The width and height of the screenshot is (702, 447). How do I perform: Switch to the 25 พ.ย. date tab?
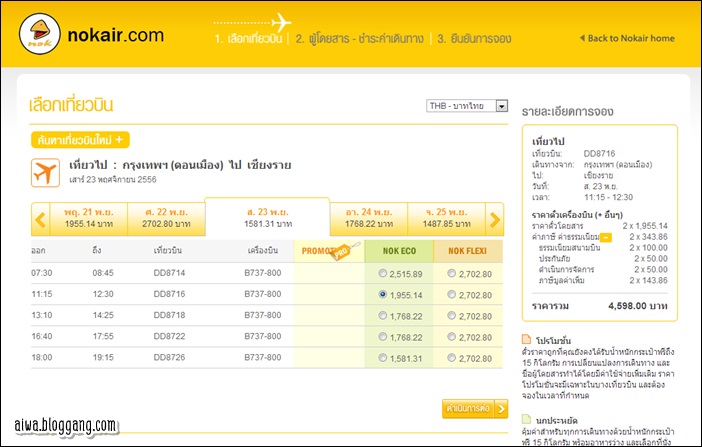446,219
